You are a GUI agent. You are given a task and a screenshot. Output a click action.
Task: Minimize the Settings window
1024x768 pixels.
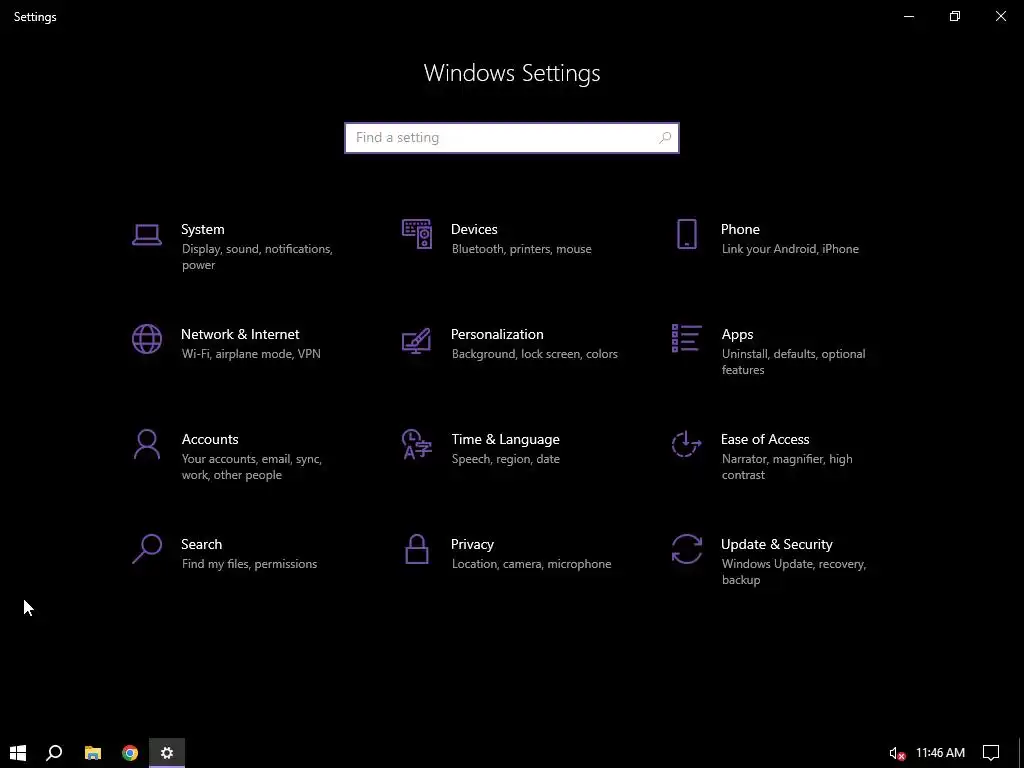coord(908,16)
